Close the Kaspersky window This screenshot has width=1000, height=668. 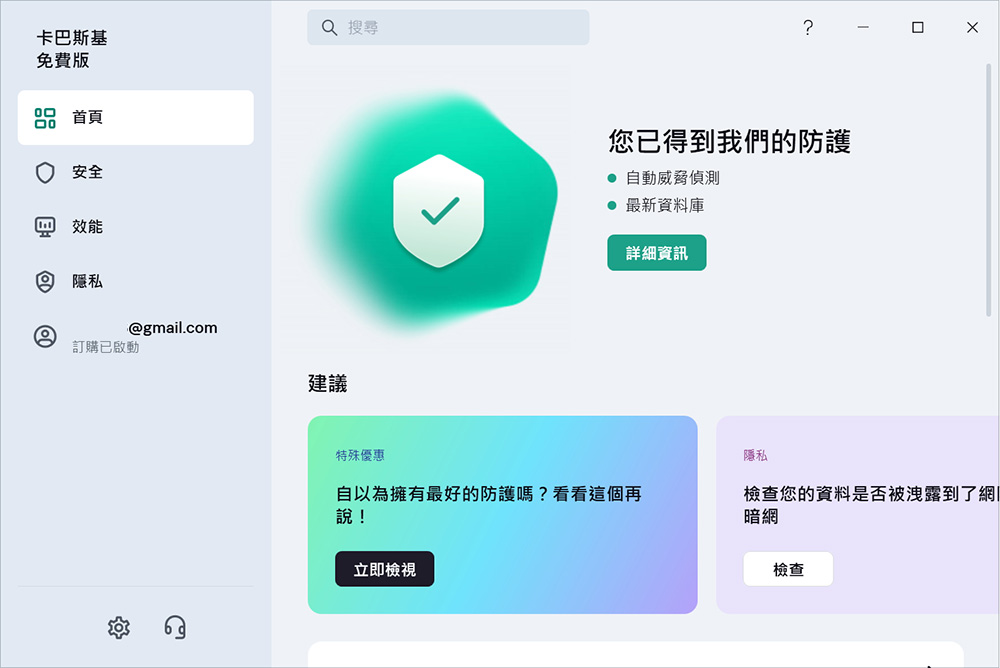(972, 27)
